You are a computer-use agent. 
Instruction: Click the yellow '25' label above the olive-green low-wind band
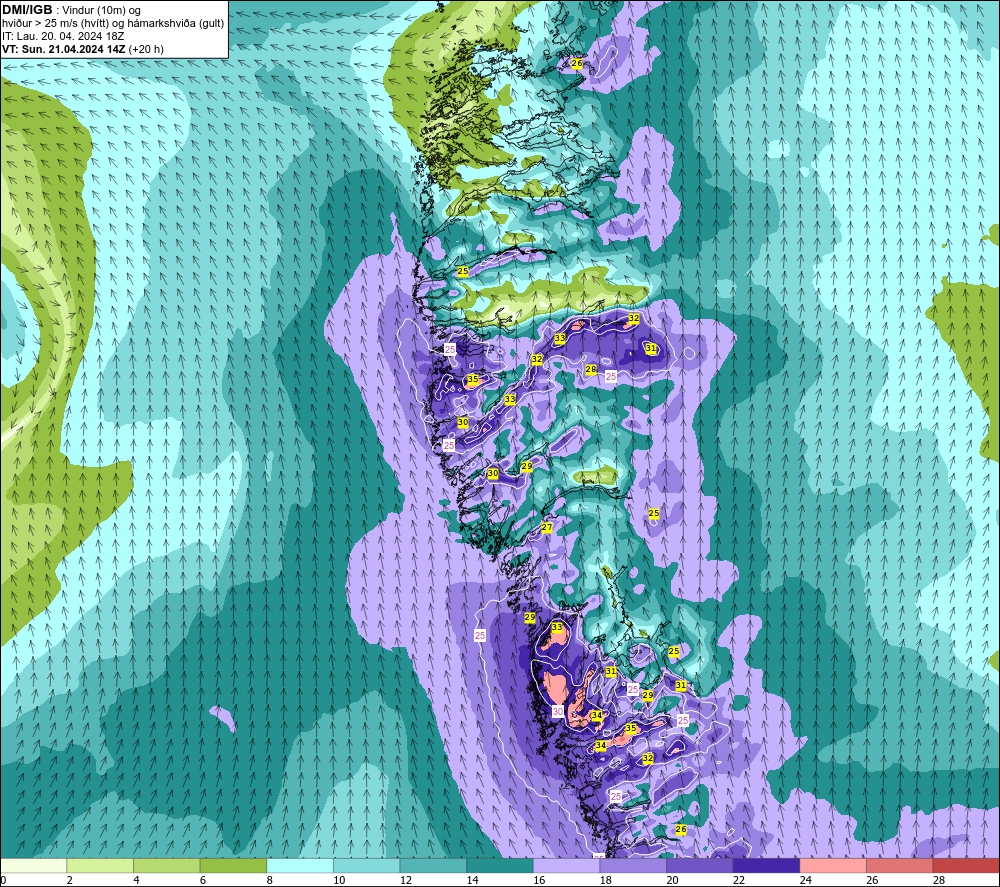coord(463,272)
